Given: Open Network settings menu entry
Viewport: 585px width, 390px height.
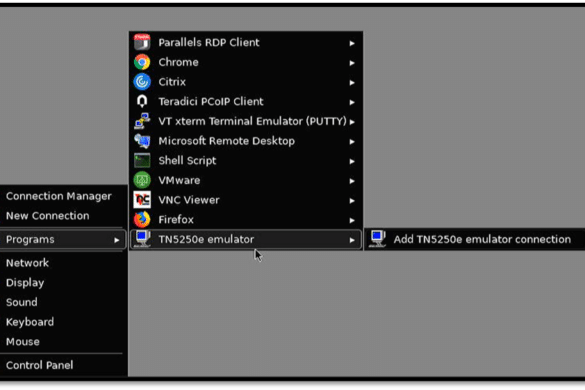Looking at the screenshot, I should (27, 263).
